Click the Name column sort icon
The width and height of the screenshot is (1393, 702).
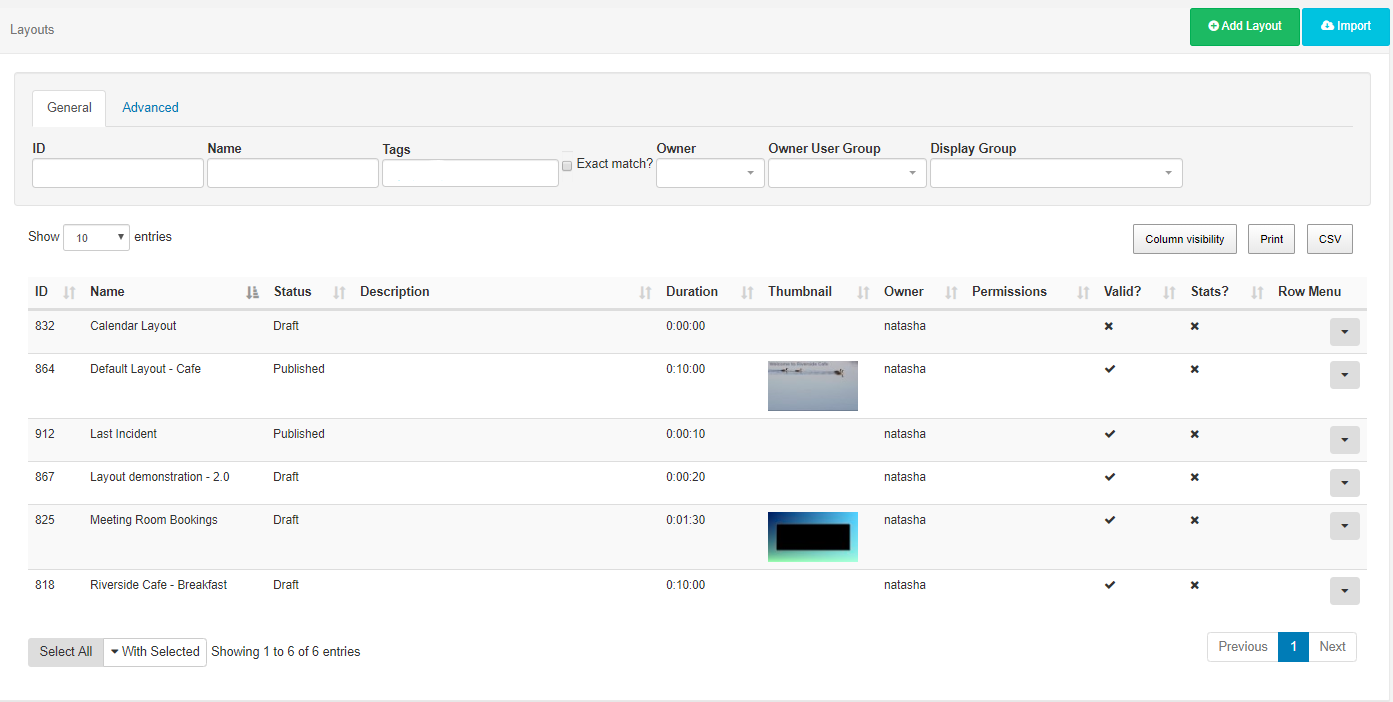click(x=253, y=292)
